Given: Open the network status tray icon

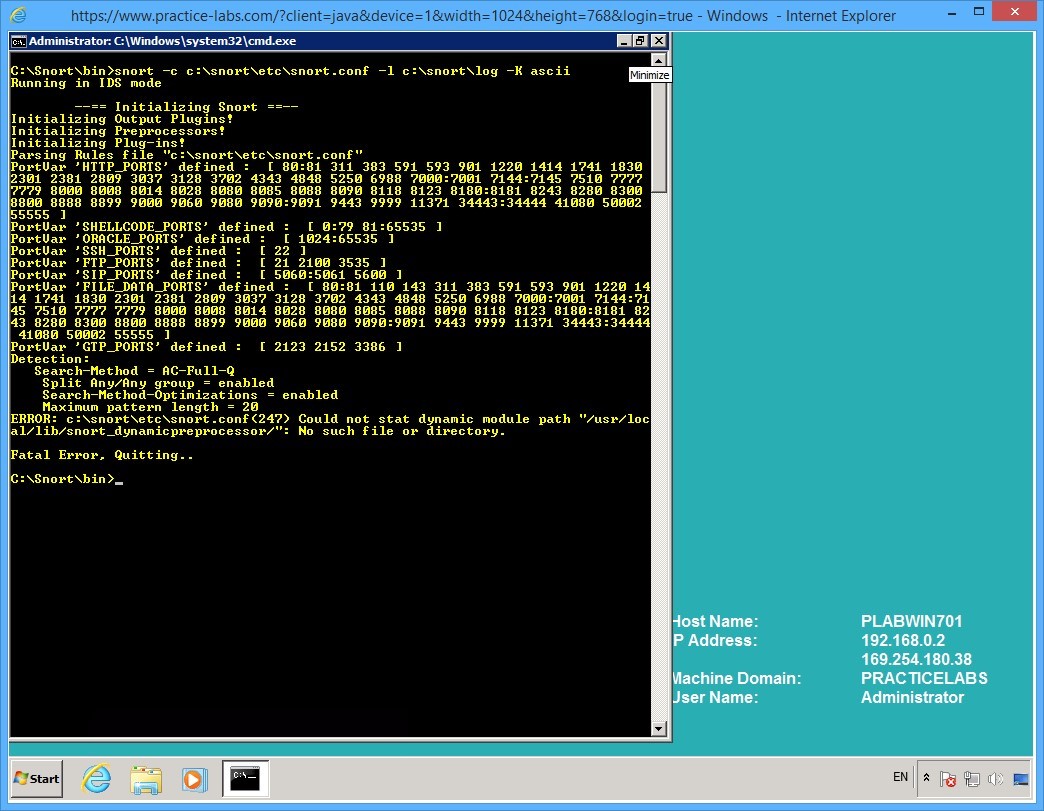Looking at the screenshot, I should tap(972, 778).
